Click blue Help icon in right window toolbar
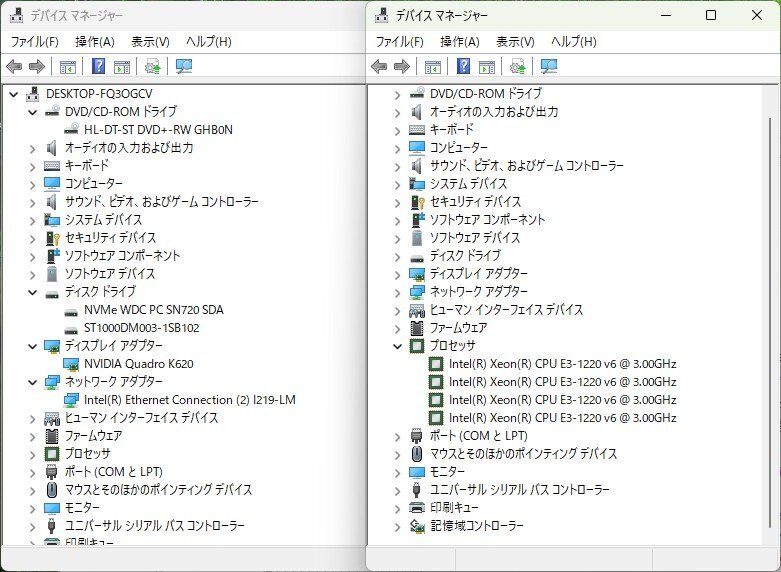This screenshot has height=572, width=781. pos(464,66)
